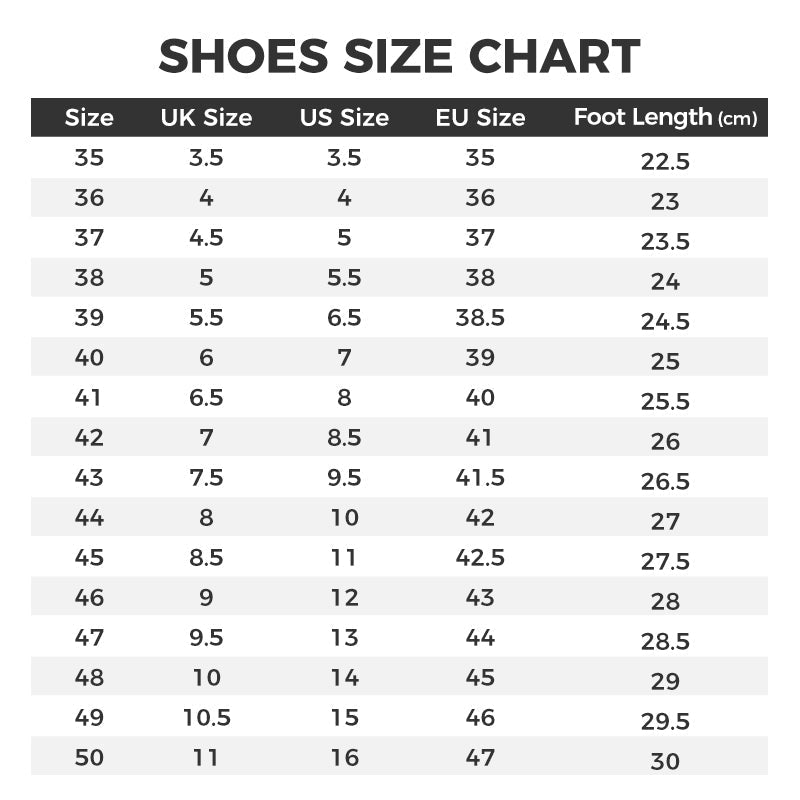
Task: Click foot length 30 cell
Action: coord(665,762)
